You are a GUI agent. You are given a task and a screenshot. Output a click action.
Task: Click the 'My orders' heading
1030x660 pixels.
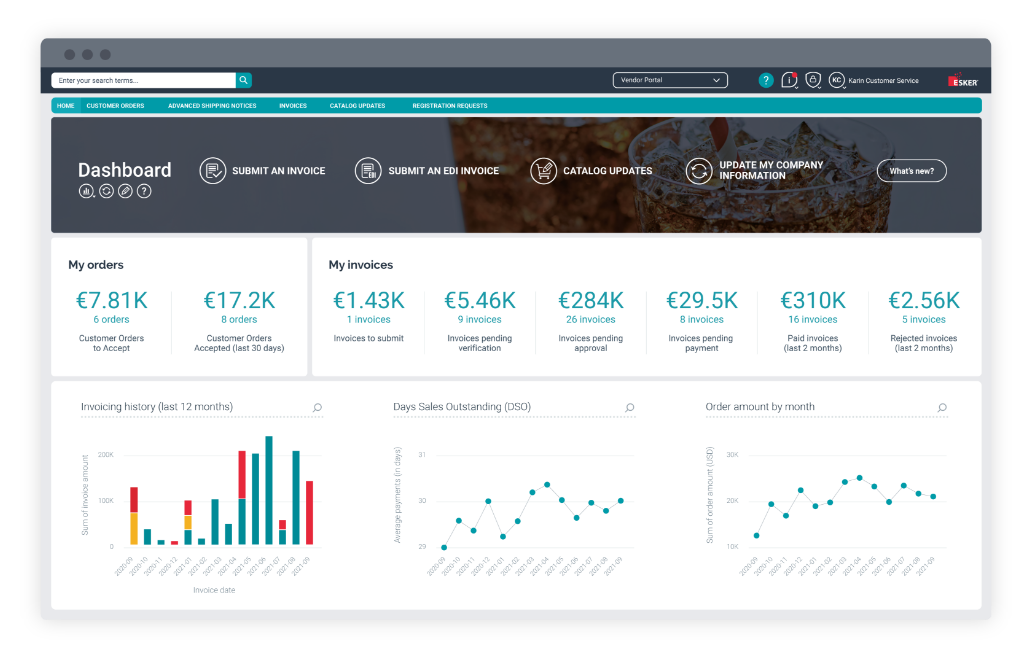[96, 265]
